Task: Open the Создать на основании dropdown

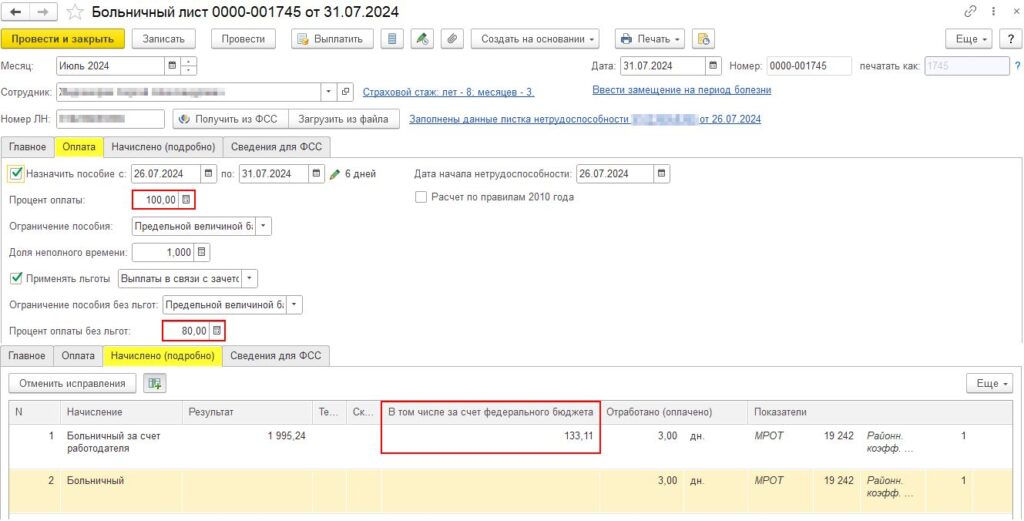Action: click(539, 39)
